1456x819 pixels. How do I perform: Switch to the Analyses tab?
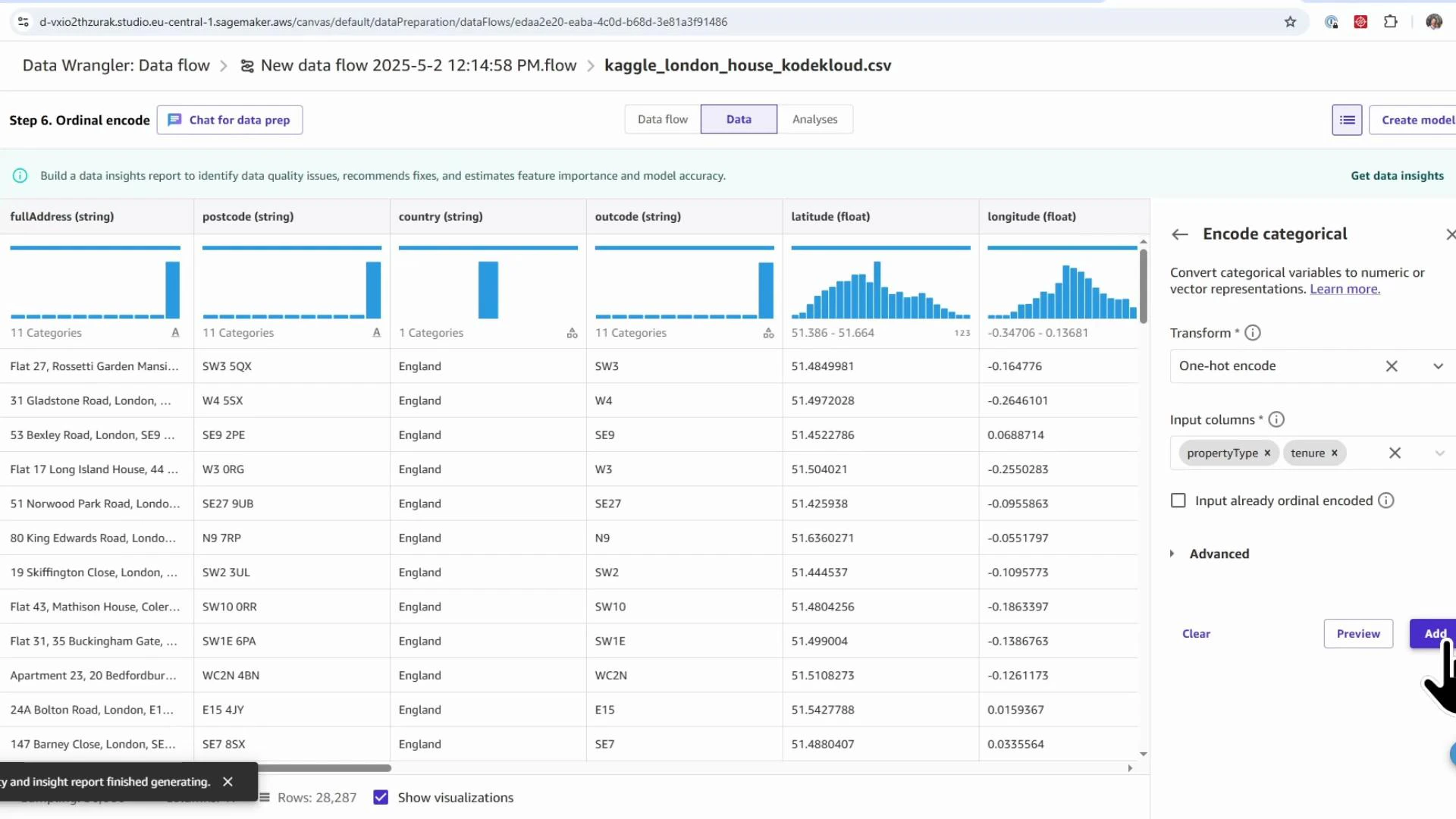tap(814, 119)
